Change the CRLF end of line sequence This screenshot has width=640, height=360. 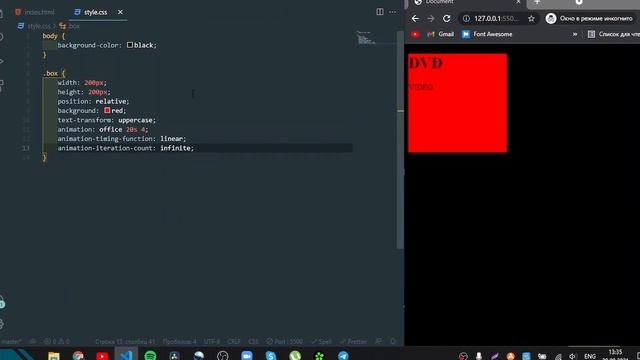(234, 341)
